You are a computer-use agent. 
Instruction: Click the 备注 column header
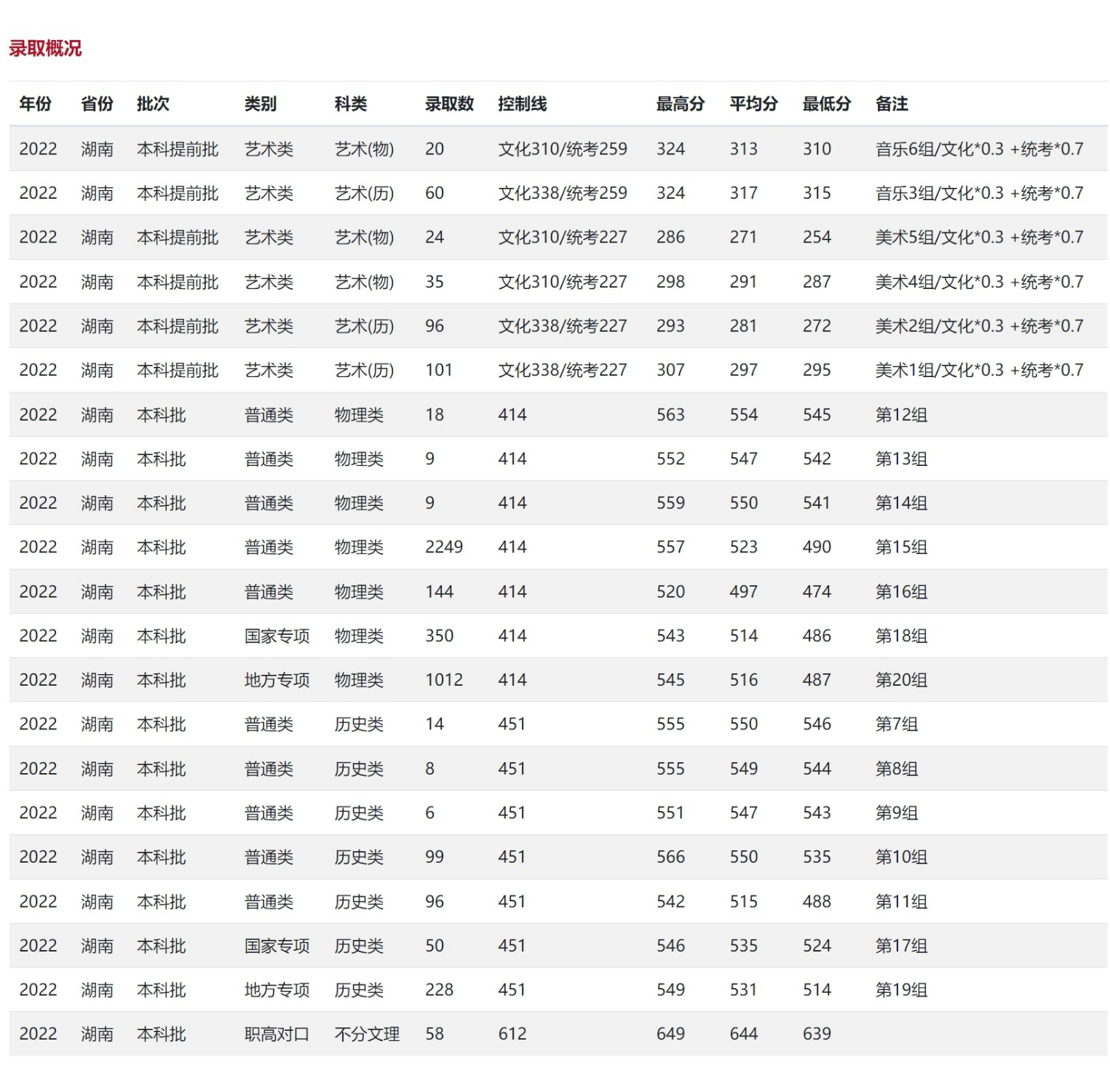tap(892, 104)
